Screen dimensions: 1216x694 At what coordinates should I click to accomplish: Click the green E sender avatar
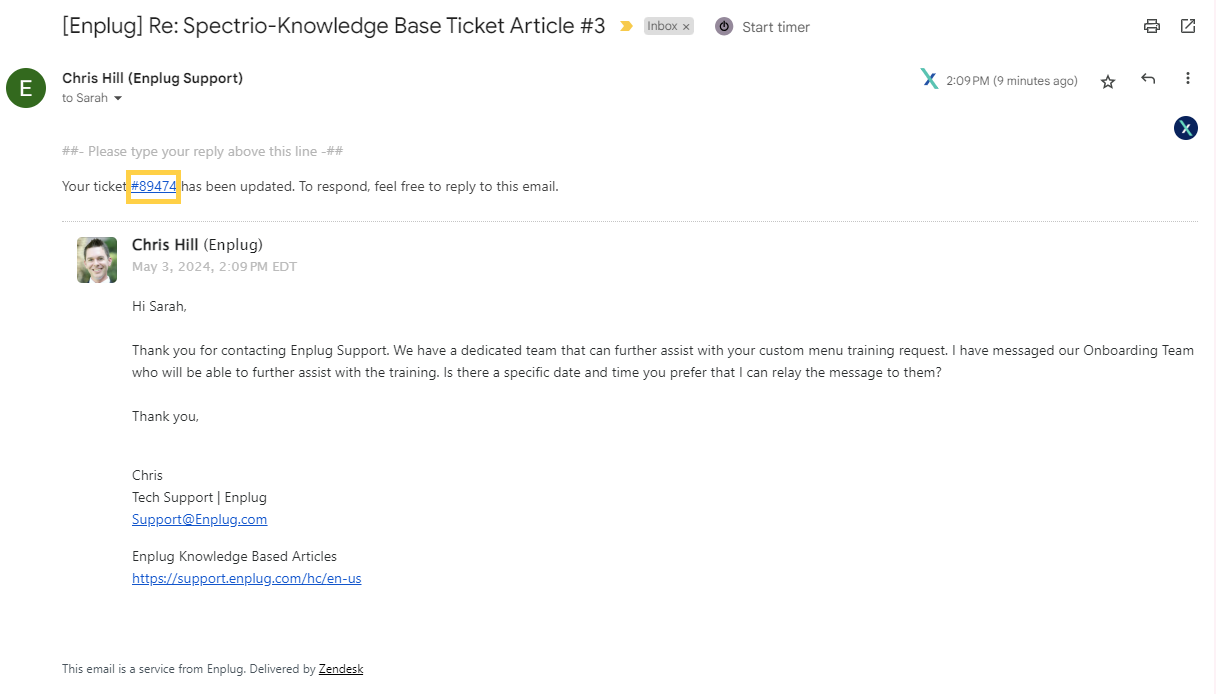(x=26, y=88)
